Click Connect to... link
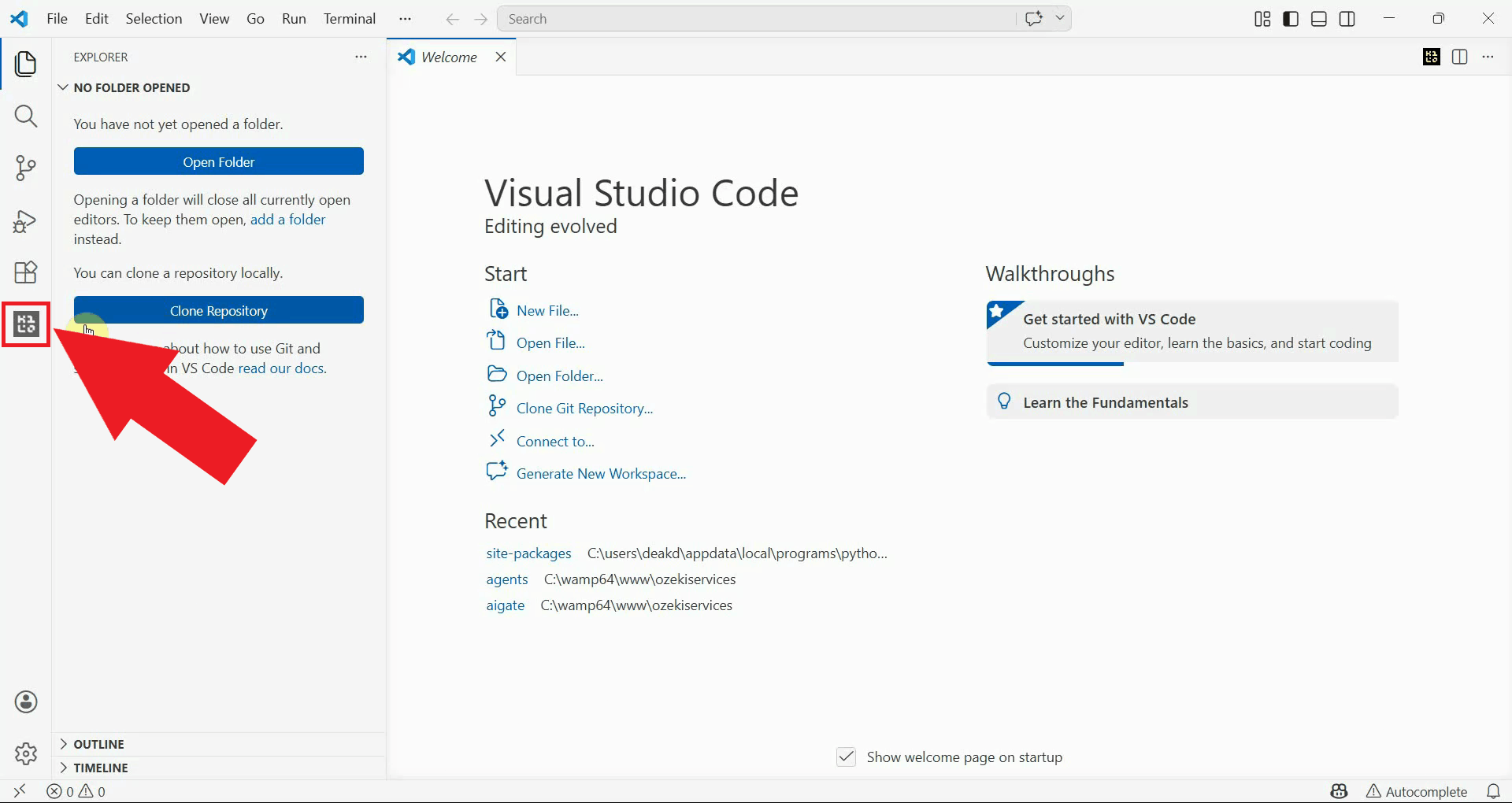1512x803 pixels. point(555,441)
